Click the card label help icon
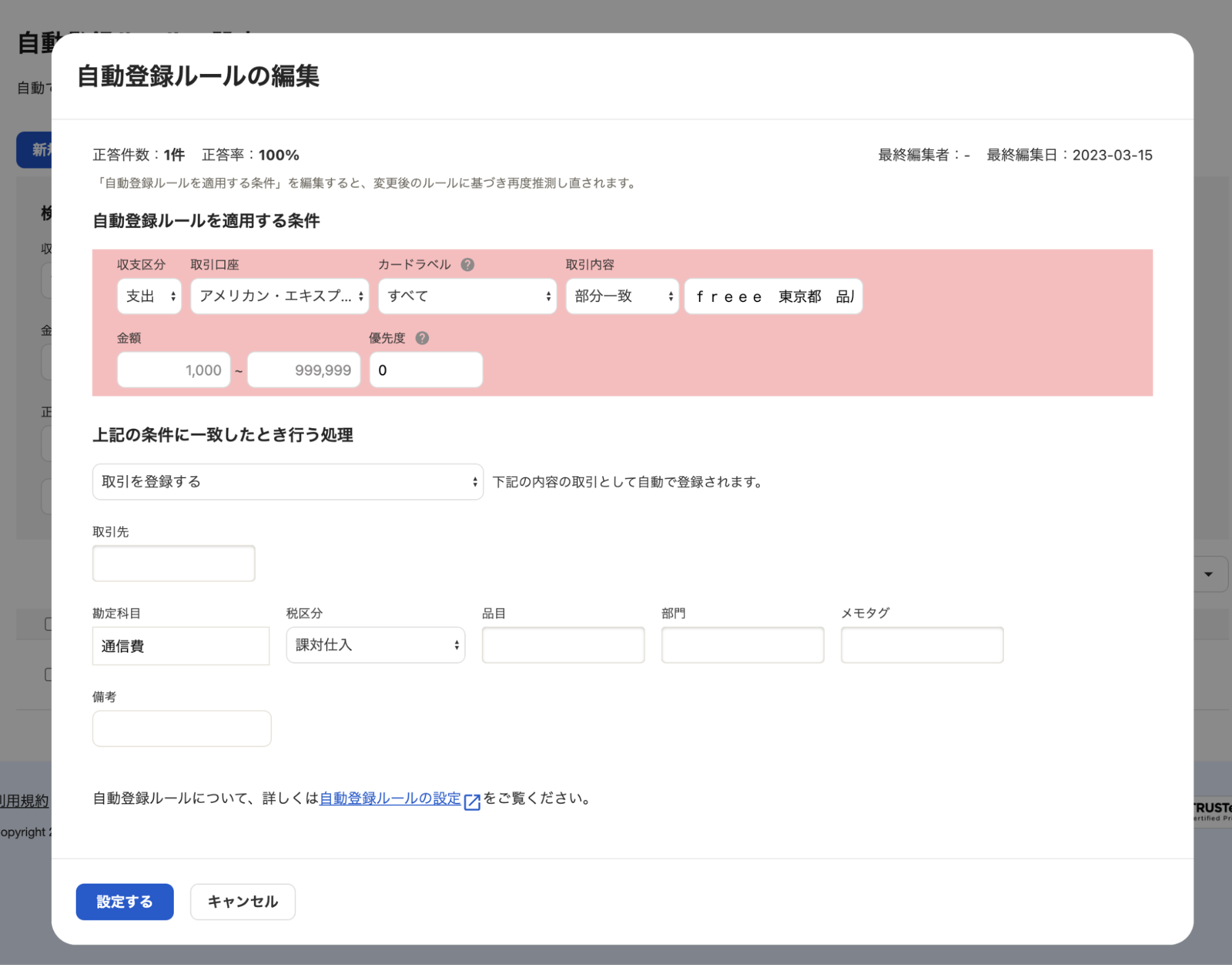This screenshot has width=1232, height=965. tap(467, 264)
